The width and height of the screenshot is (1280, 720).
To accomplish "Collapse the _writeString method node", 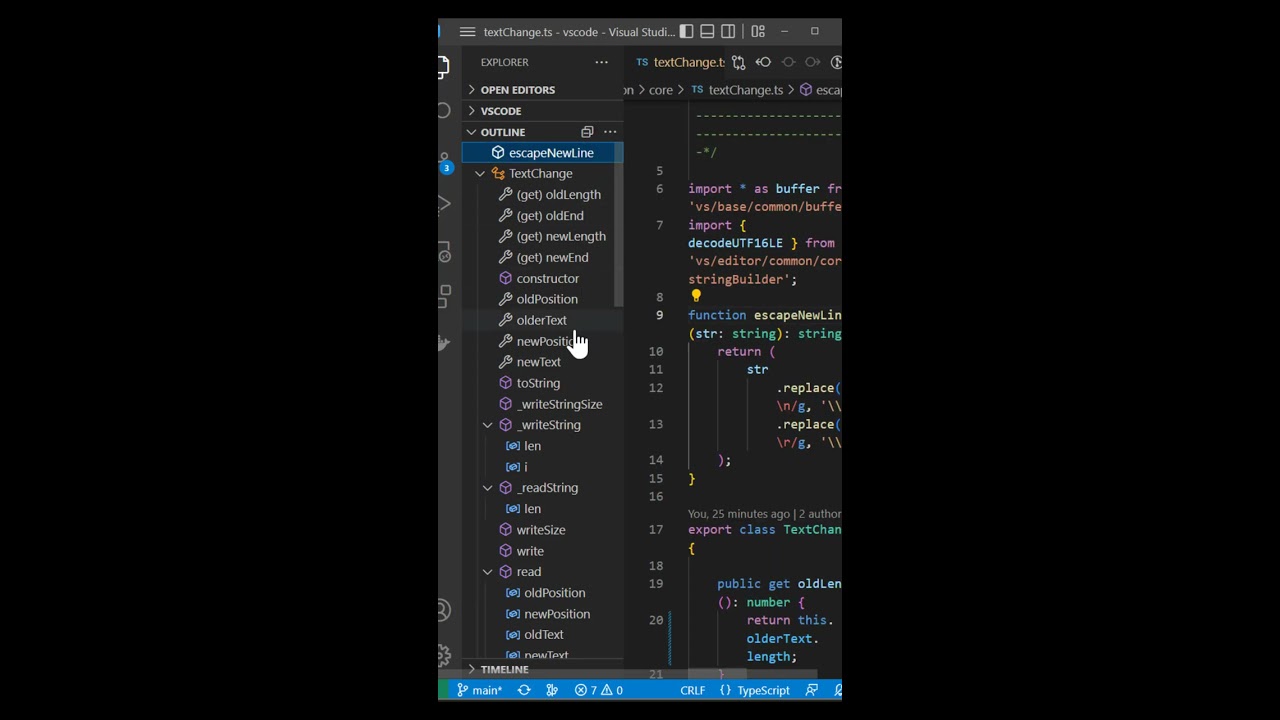I will click(x=488, y=425).
